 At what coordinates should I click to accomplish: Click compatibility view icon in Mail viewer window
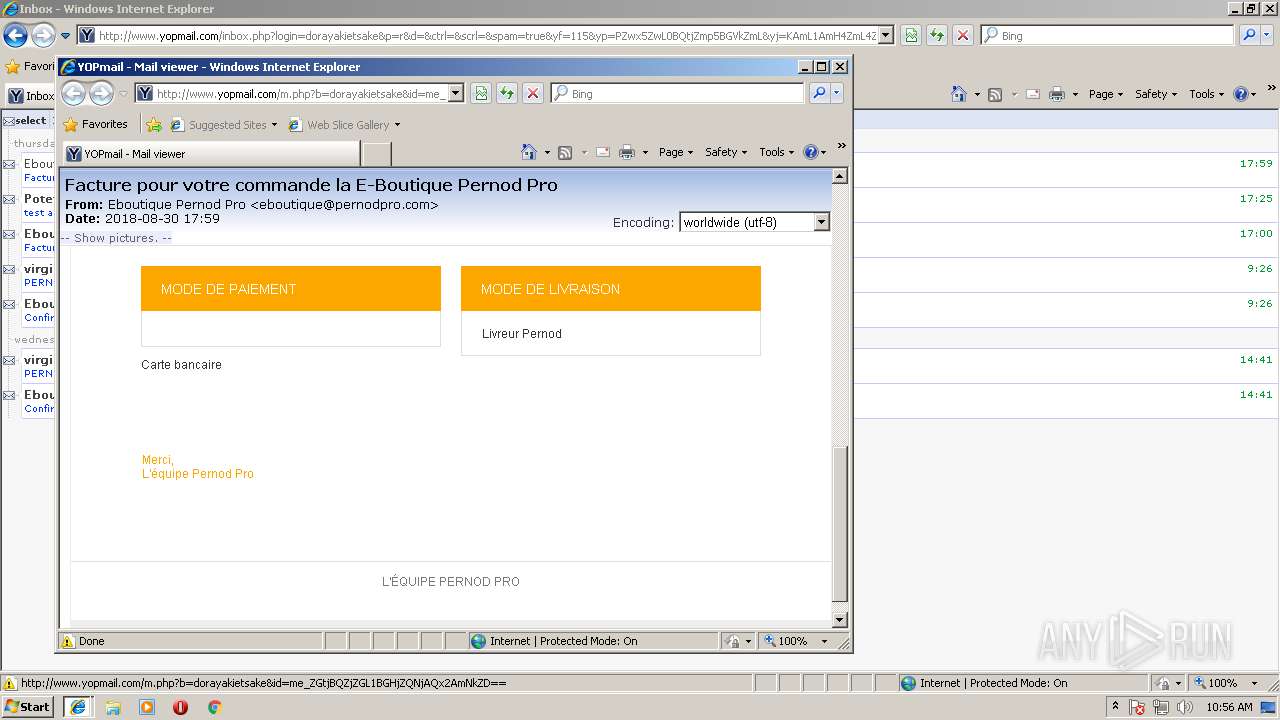coord(481,93)
